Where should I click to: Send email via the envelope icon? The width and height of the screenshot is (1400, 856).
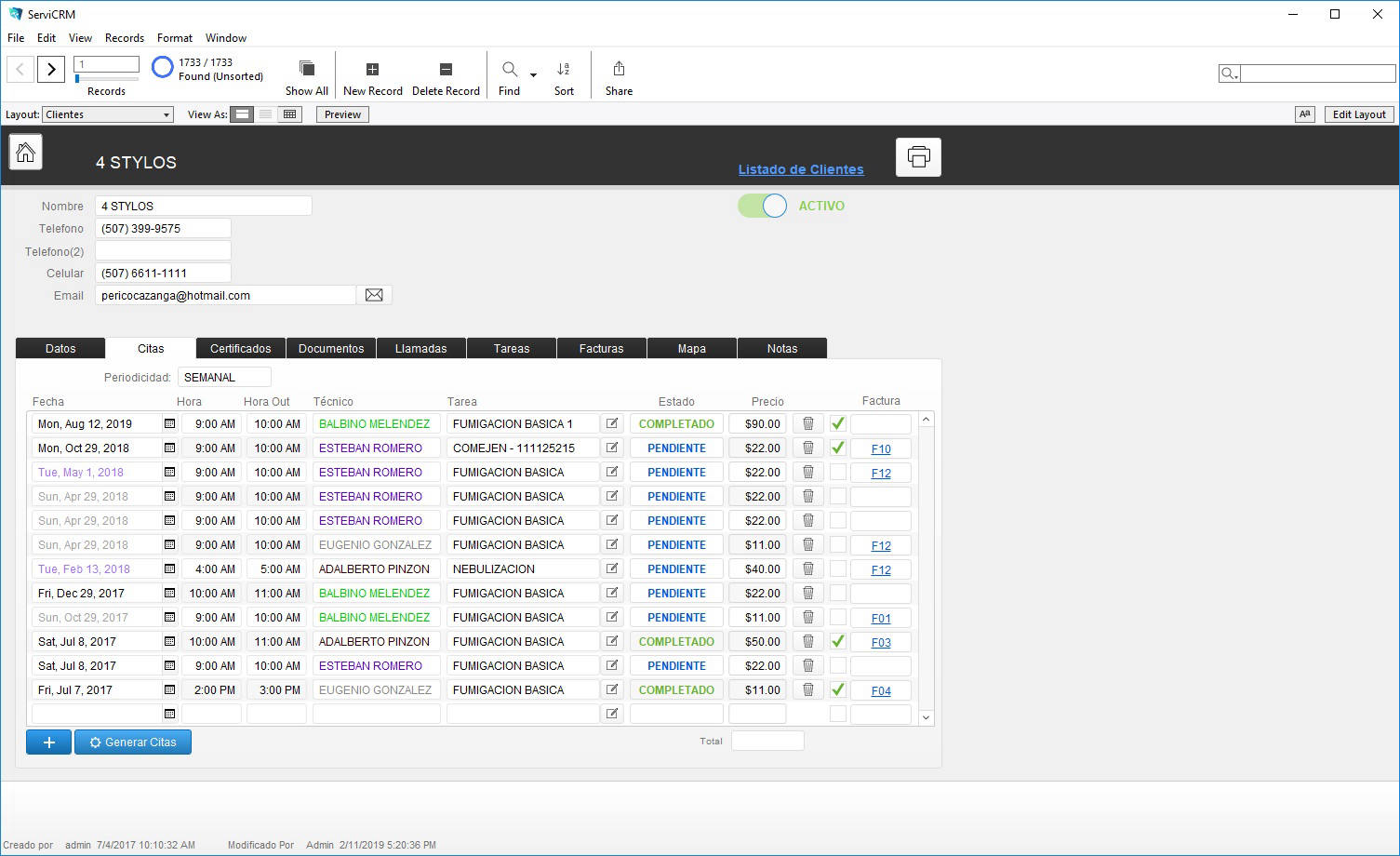[374, 295]
